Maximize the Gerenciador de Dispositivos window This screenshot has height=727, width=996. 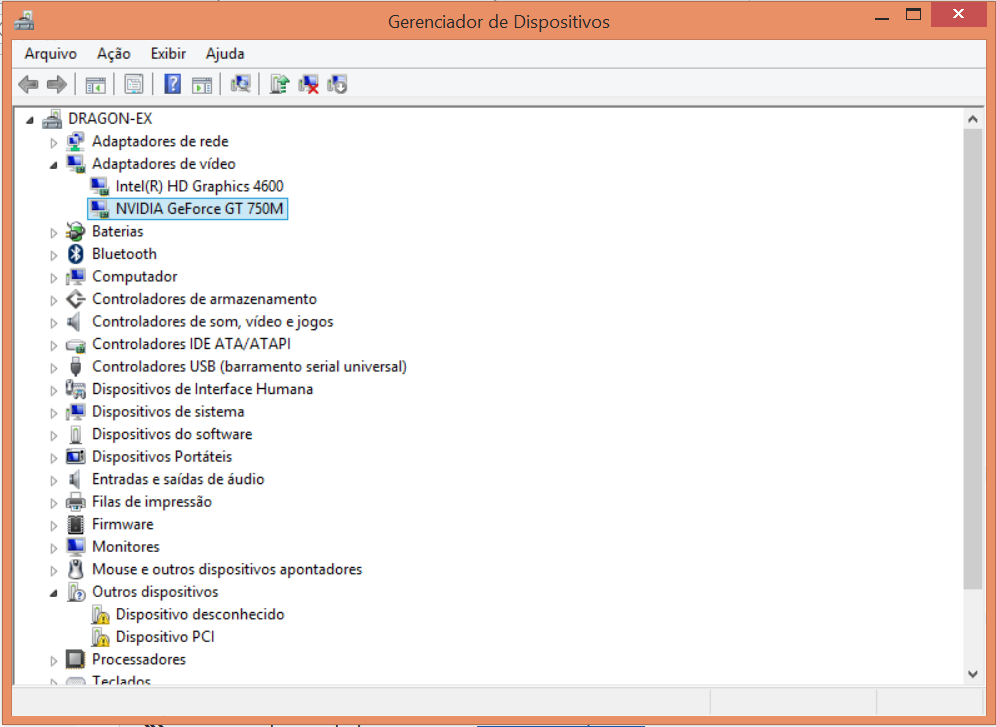click(913, 15)
